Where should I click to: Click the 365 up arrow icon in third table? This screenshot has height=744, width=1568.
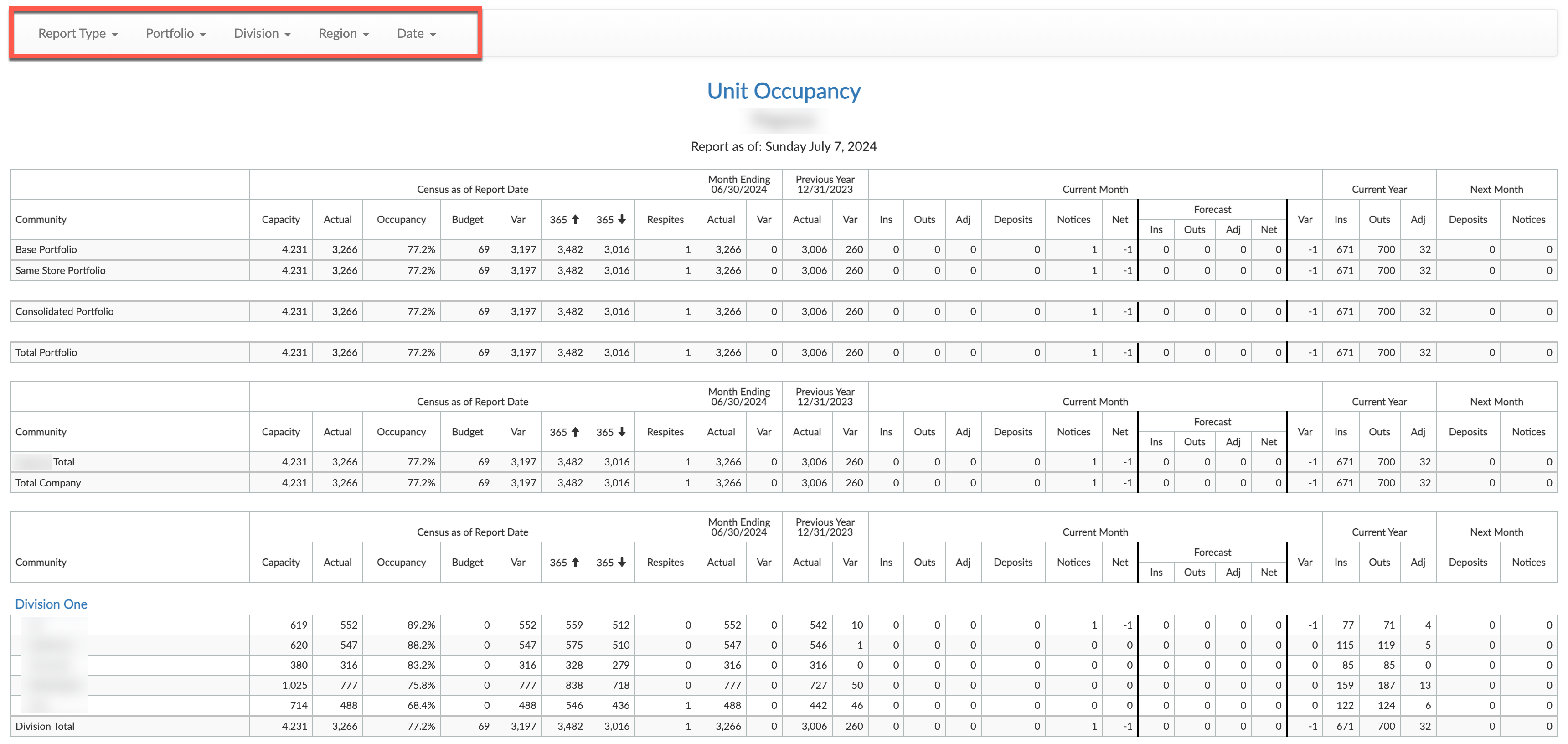tap(575, 562)
